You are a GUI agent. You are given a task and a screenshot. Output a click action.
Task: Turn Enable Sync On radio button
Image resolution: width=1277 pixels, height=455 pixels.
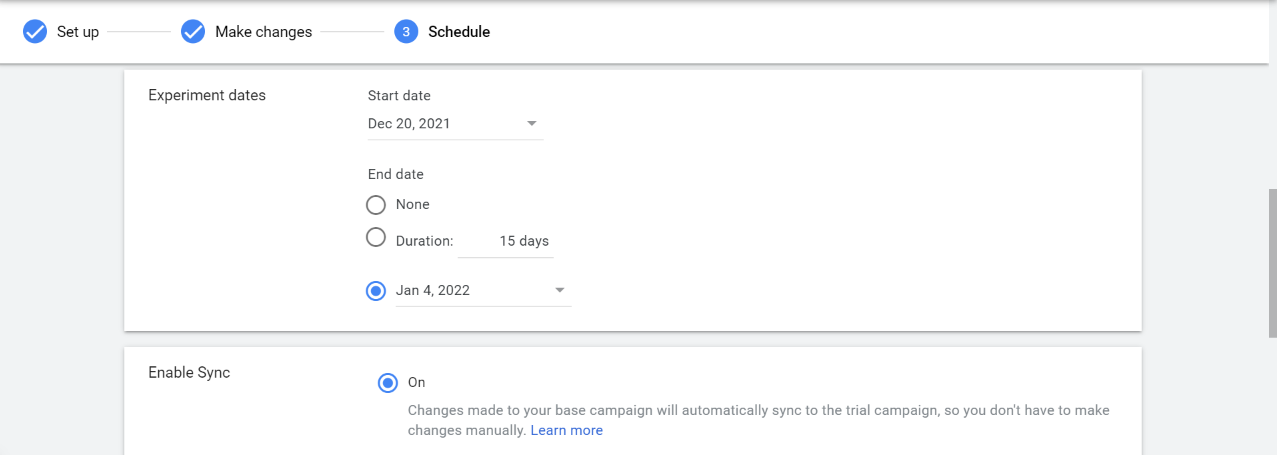click(387, 383)
